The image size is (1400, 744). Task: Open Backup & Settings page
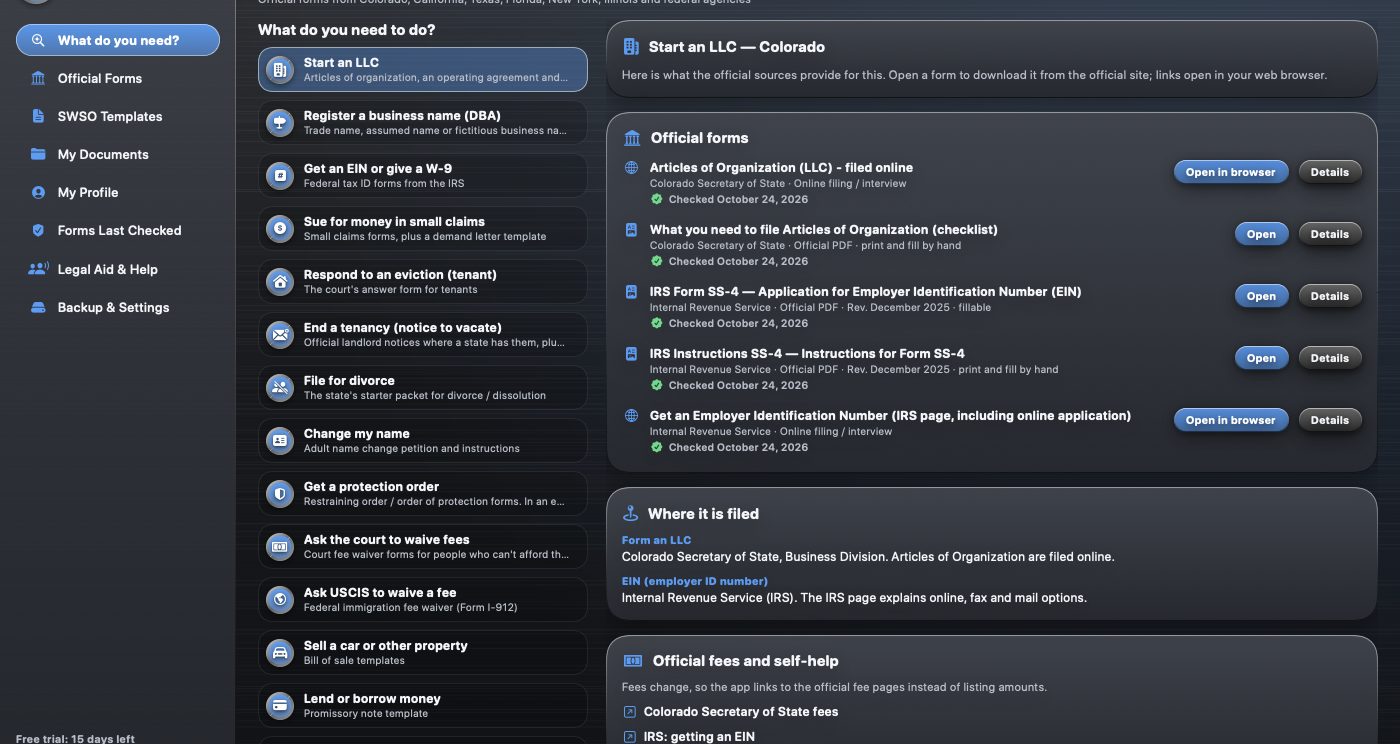(118, 307)
